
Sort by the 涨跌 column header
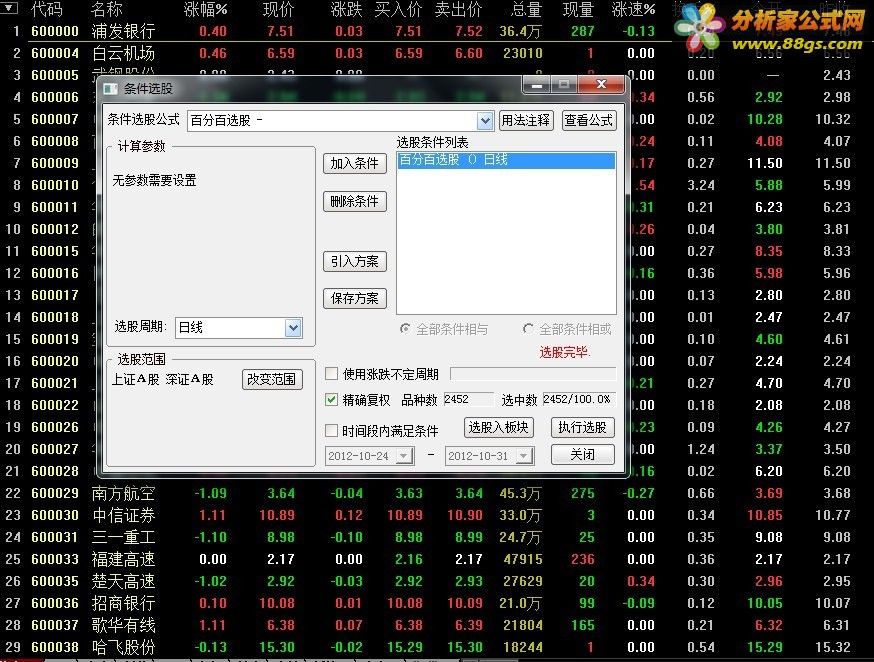[x=346, y=9]
